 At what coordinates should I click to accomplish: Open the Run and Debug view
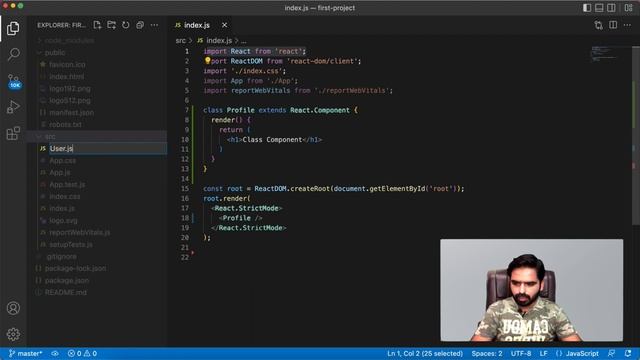click(13, 107)
